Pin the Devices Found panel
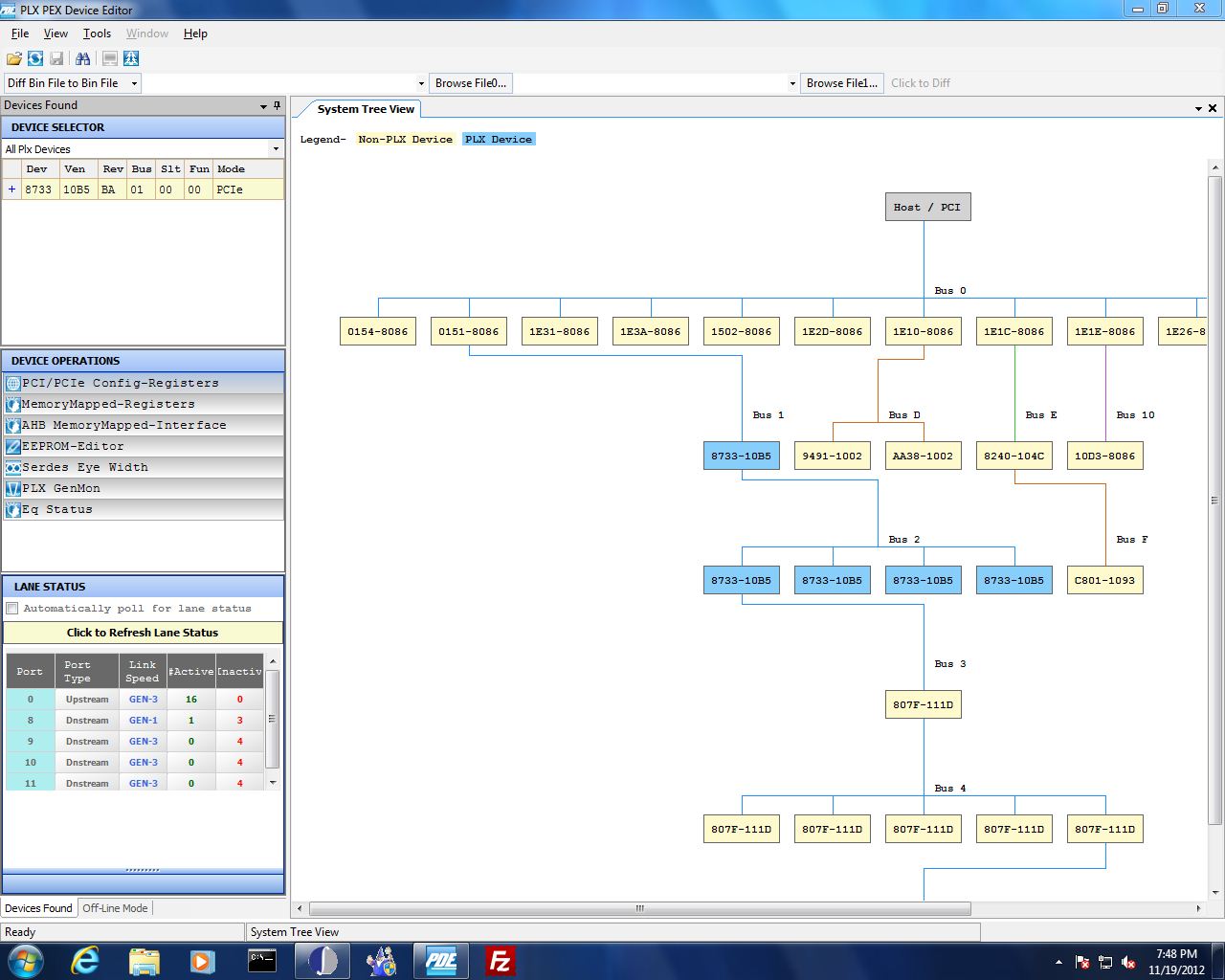Screen dimensions: 1225x980 (x=277, y=105)
